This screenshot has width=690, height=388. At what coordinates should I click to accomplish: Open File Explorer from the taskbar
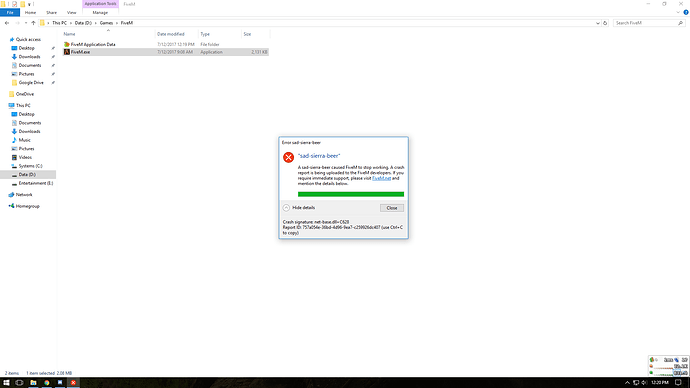tap(33, 383)
